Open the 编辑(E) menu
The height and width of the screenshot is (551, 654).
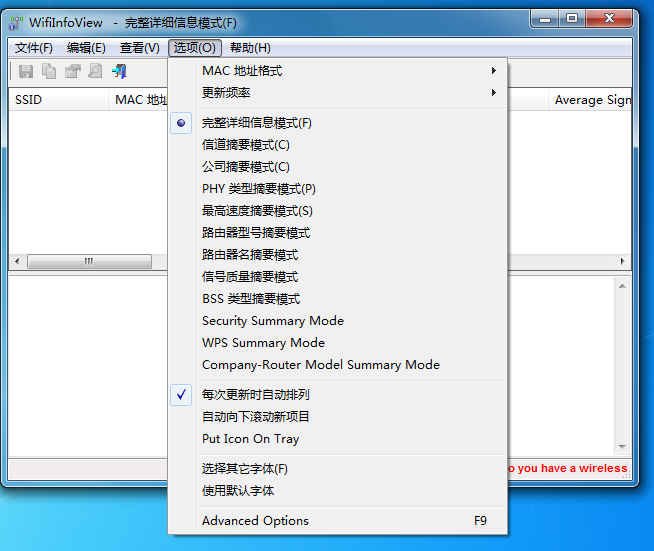(86, 48)
